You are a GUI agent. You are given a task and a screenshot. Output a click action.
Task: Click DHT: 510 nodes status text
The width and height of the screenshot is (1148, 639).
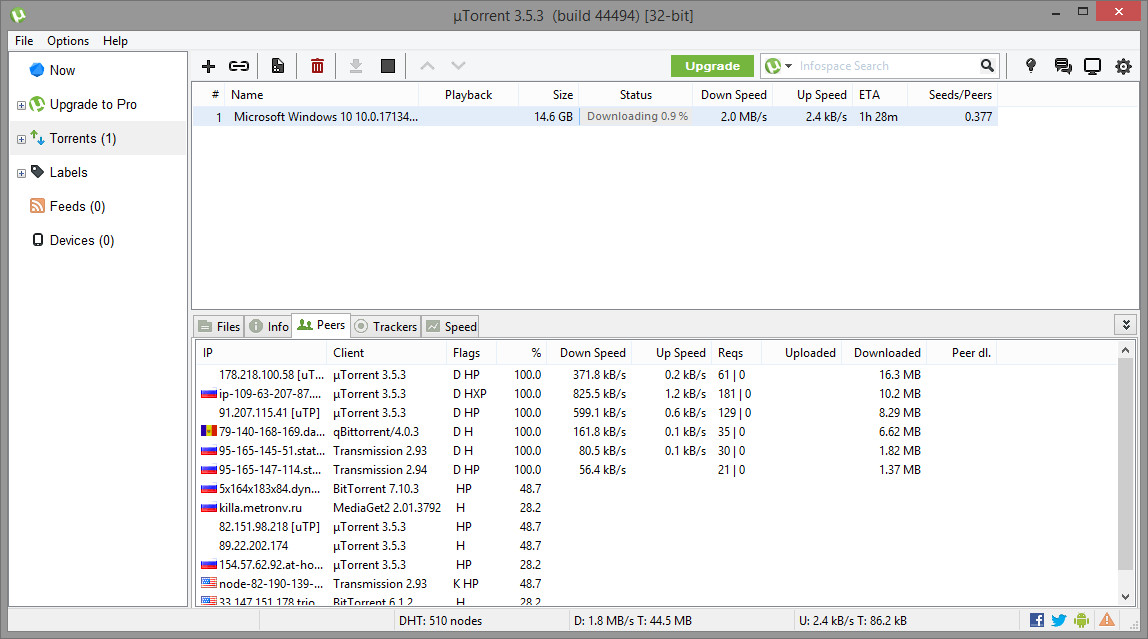tap(440, 621)
